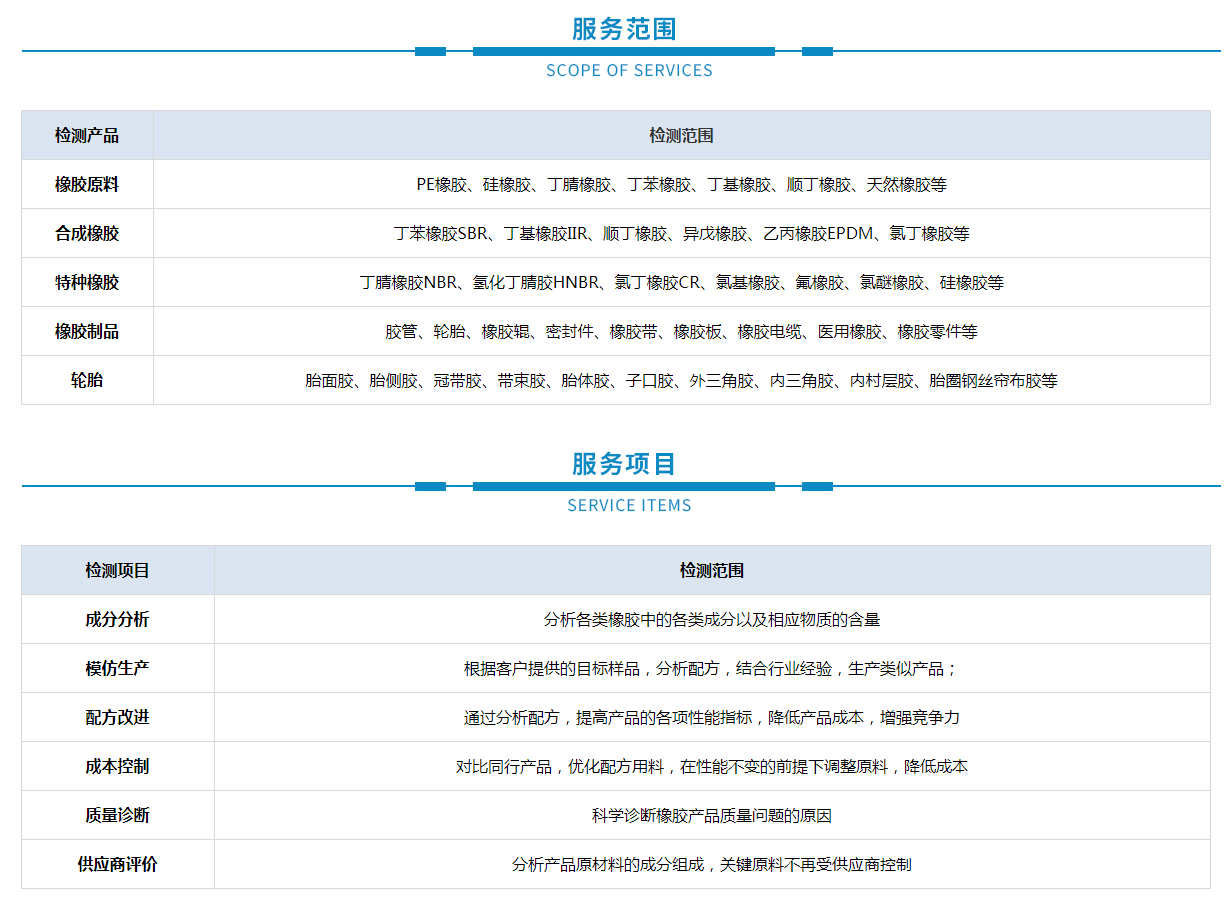Click the 服务项目 section heading
The image size is (1232, 907).
coord(624,464)
